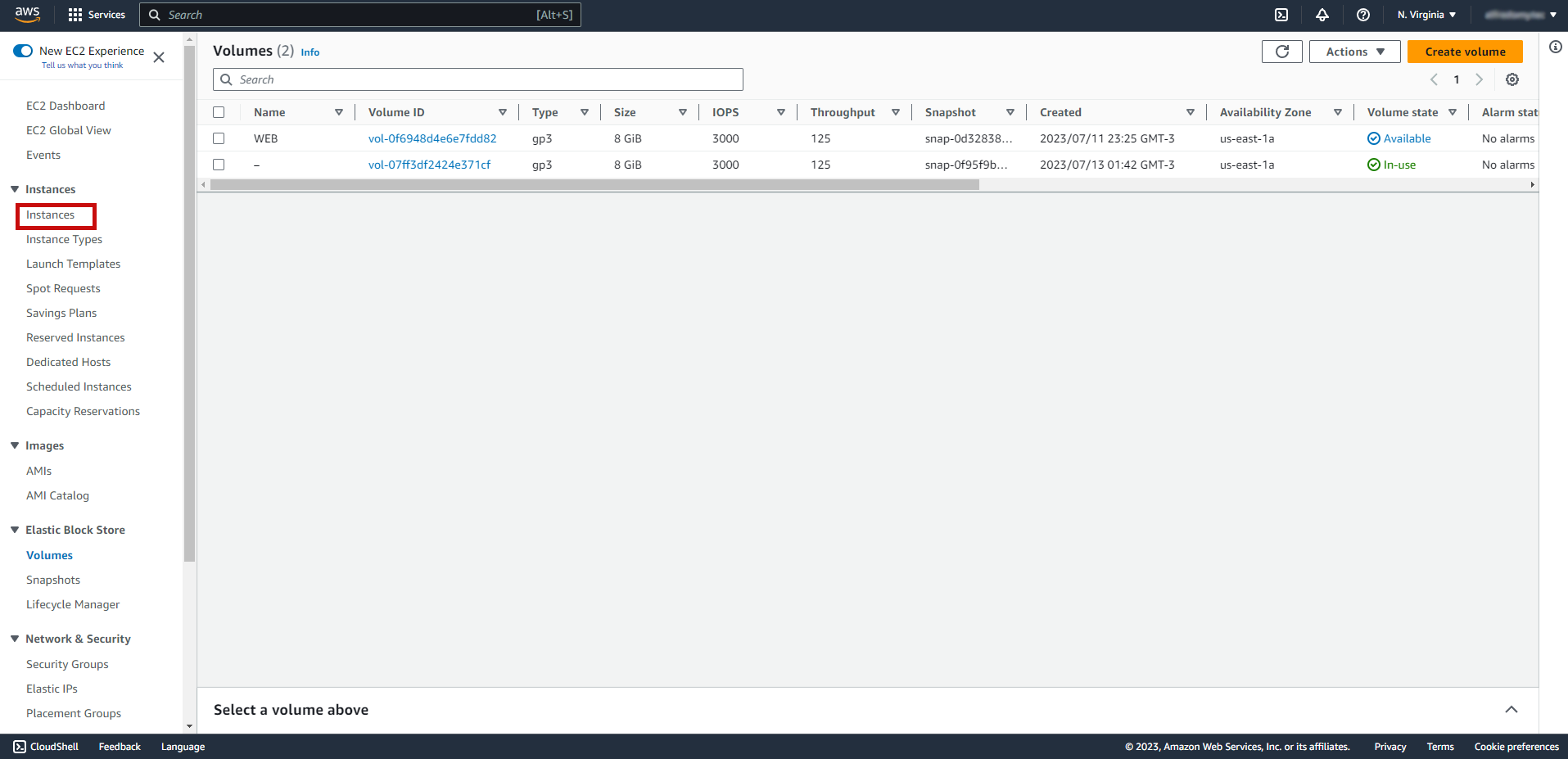
Task: Sort by the Type column arrow
Action: coord(585,112)
